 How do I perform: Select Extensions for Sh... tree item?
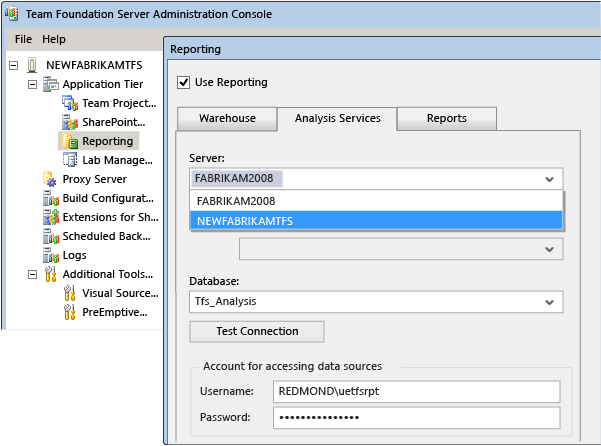point(110,217)
